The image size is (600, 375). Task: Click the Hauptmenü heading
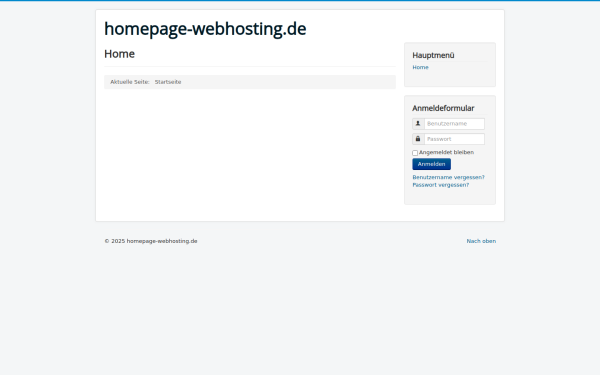tap(433, 55)
